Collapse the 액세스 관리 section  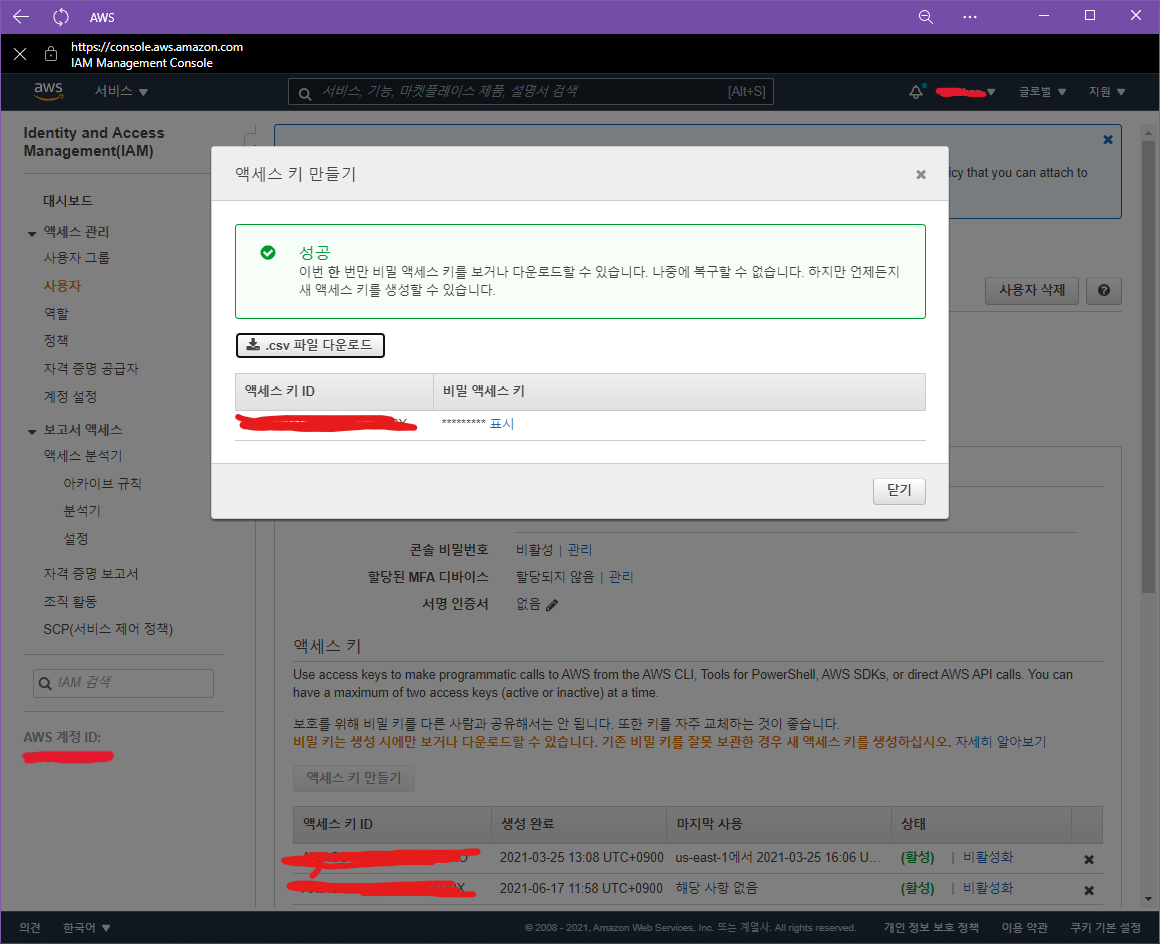[x=32, y=234]
